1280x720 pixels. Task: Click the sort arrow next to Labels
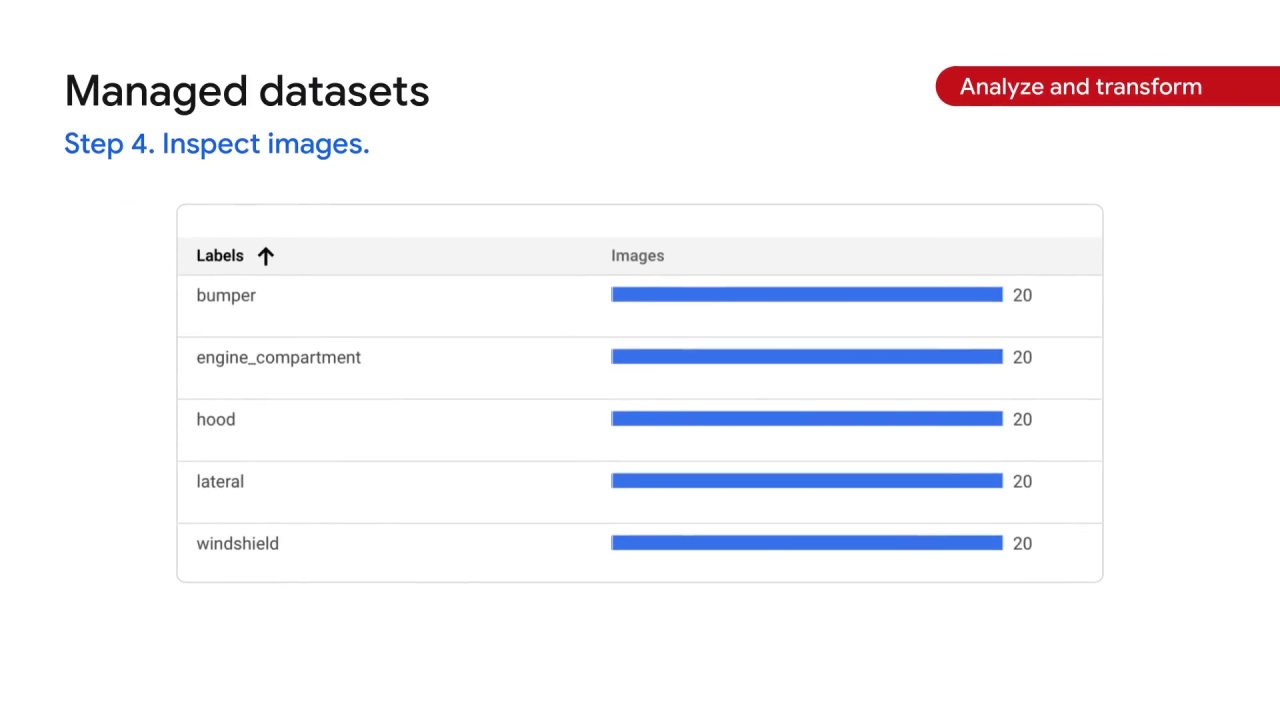[265, 256]
